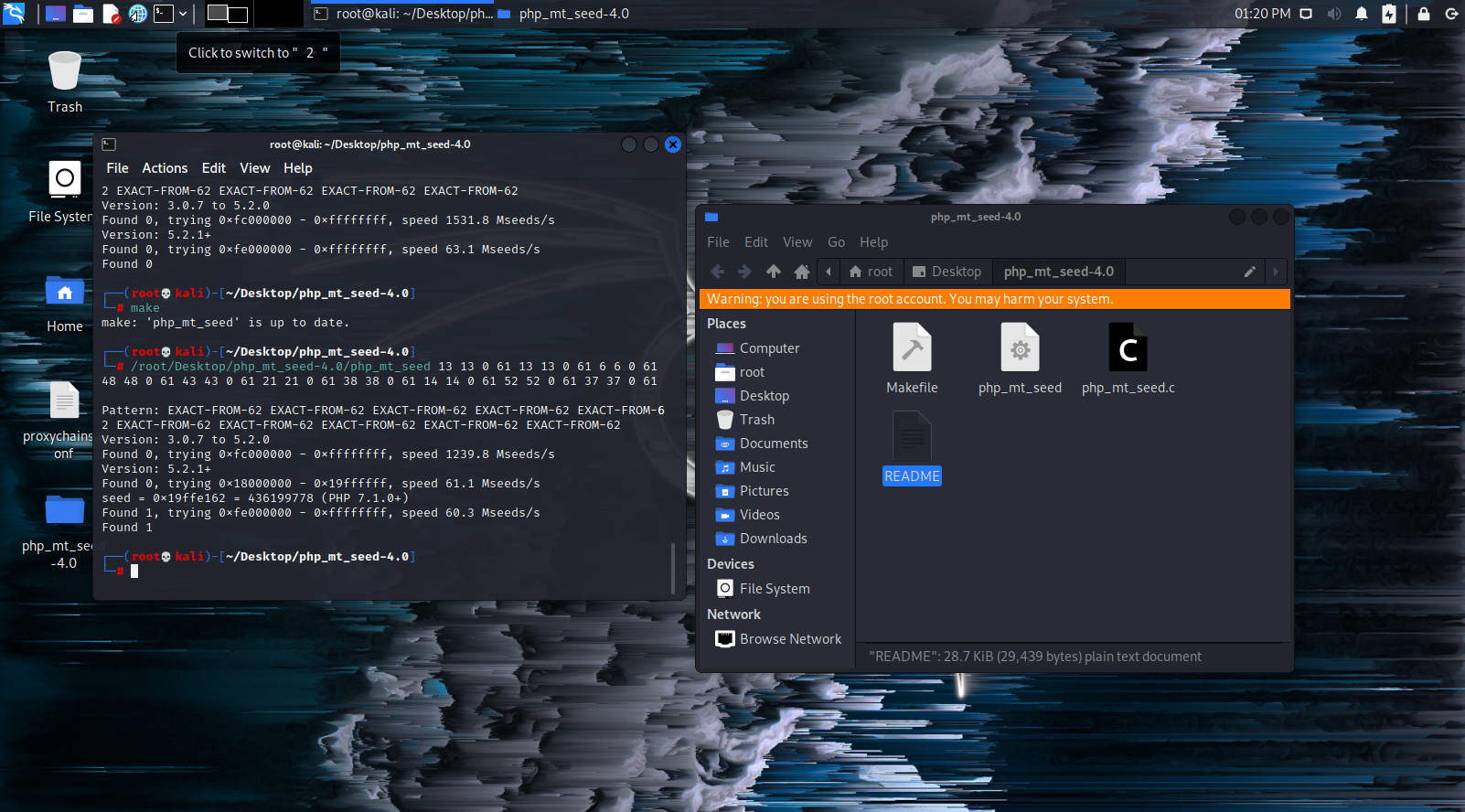The height and width of the screenshot is (812, 1465).
Task: Open file manager File menu
Action: click(718, 242)
